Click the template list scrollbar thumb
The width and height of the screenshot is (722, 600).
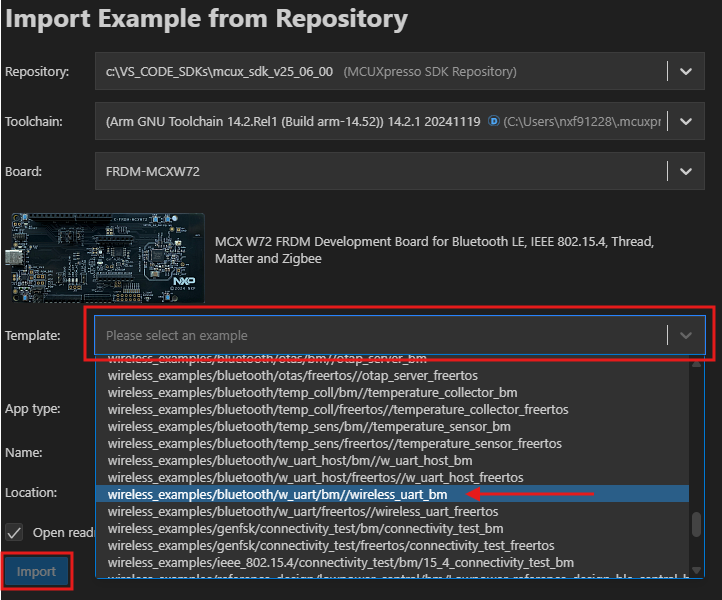(x=696, y=524)
